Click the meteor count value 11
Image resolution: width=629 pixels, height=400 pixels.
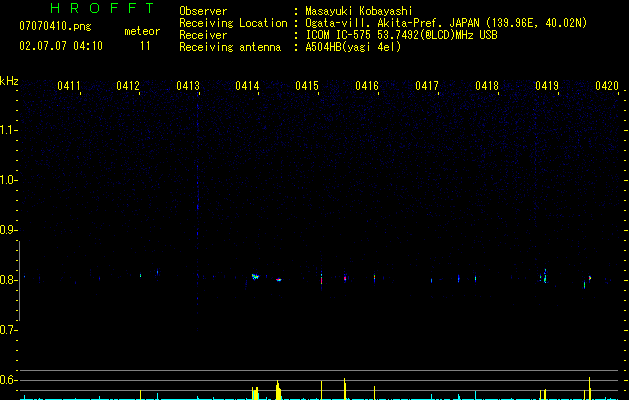pyautogui.click(x=145, y=46)
